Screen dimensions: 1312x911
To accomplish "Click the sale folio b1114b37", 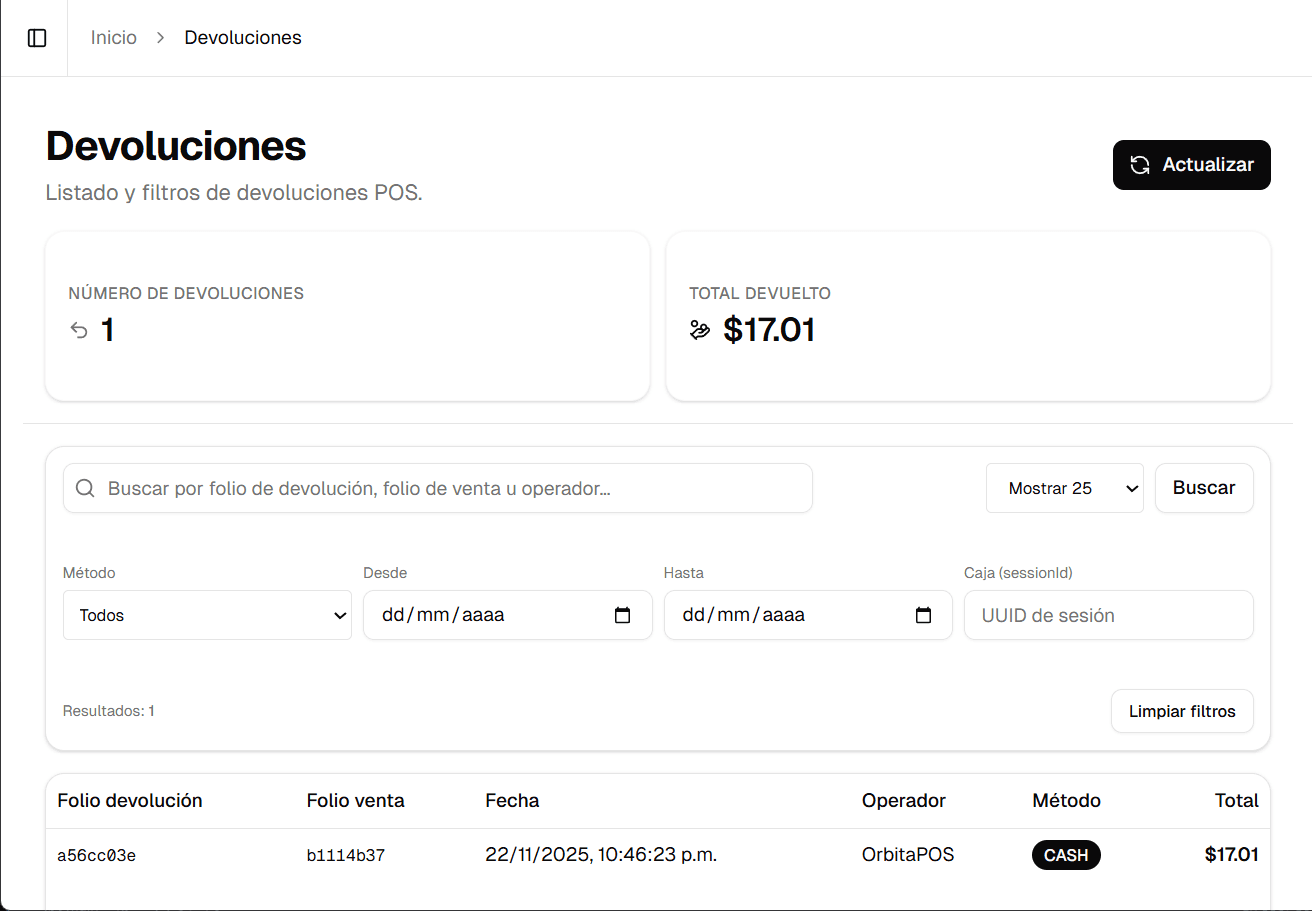I will pyautogui.click(x=346, y=855).
